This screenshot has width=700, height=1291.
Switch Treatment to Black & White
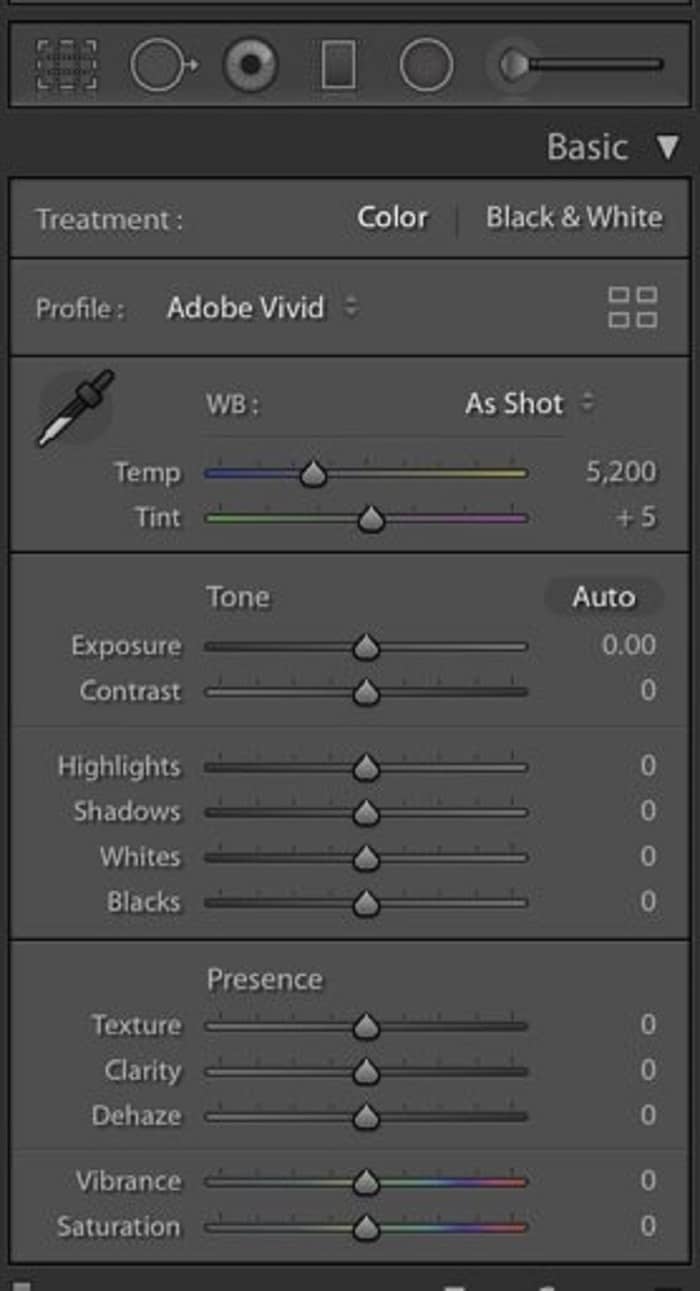click(574, 218)
